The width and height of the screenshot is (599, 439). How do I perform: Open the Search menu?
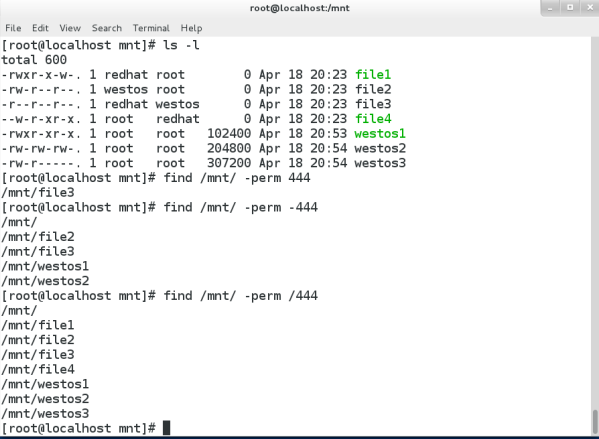tap(107, 28)
